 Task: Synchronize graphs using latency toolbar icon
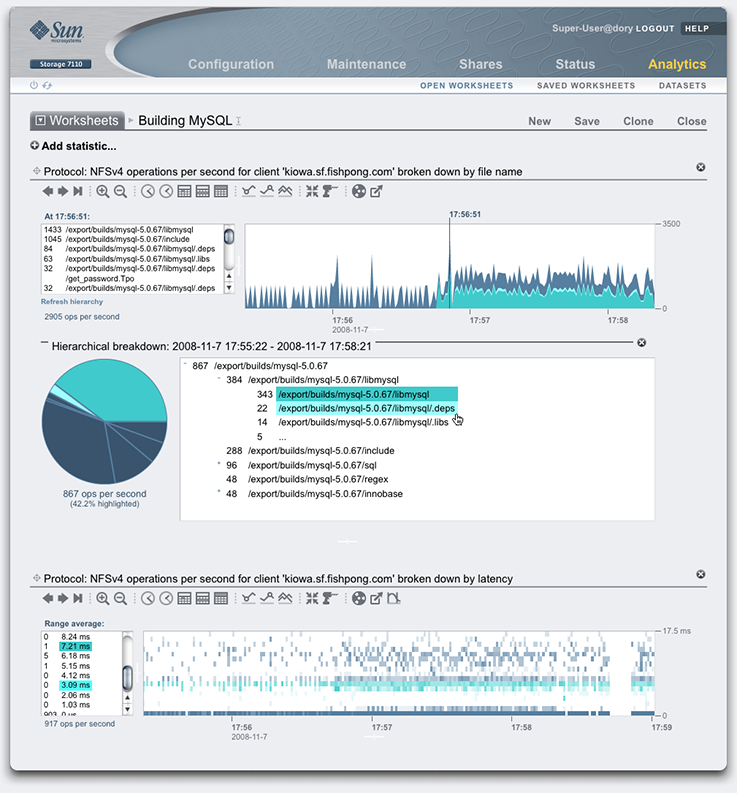tap(312, 598)
